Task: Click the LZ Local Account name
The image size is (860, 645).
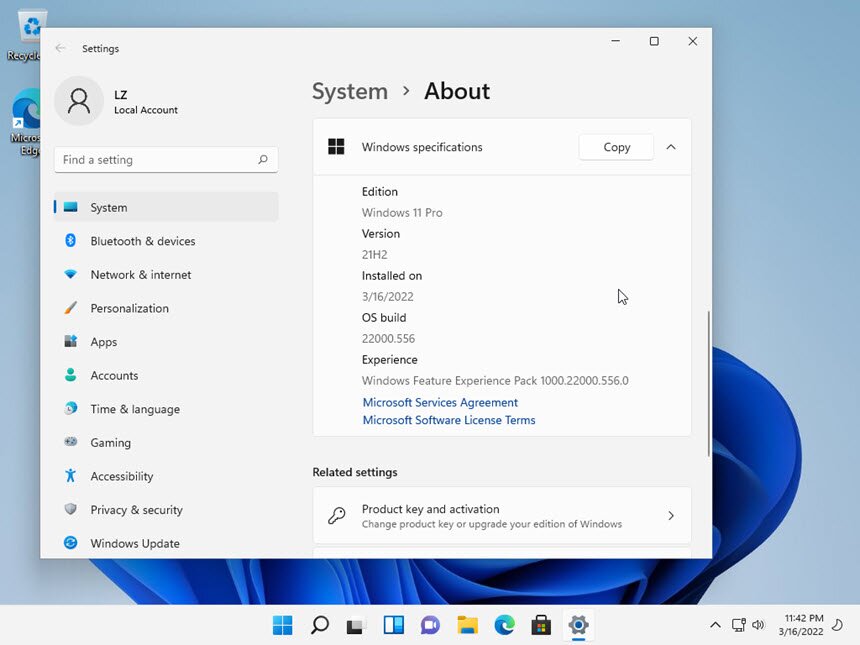Action: pyautogui.click(x=146, y=102)
